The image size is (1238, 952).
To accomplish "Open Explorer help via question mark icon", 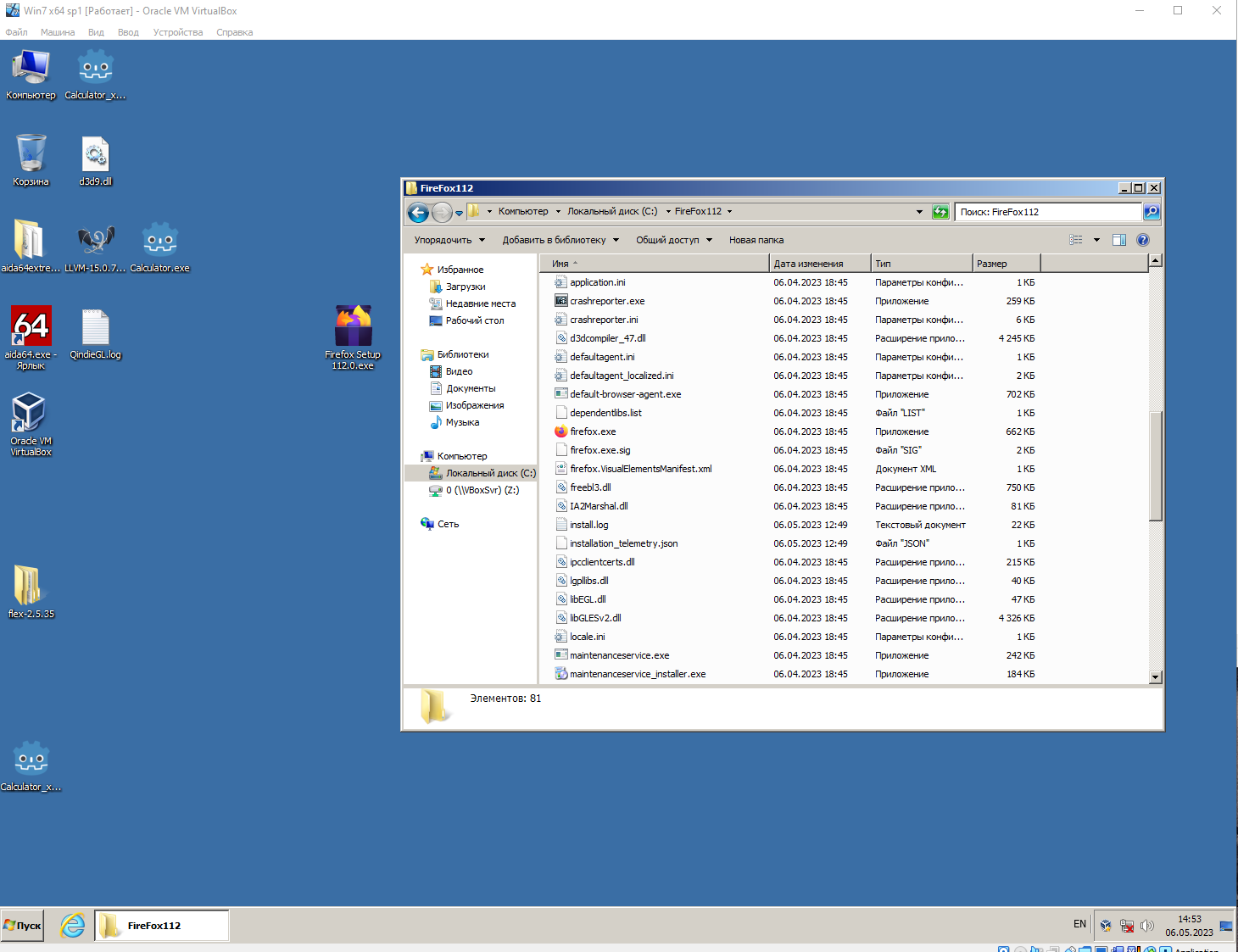I will [x=1143, y=240].
